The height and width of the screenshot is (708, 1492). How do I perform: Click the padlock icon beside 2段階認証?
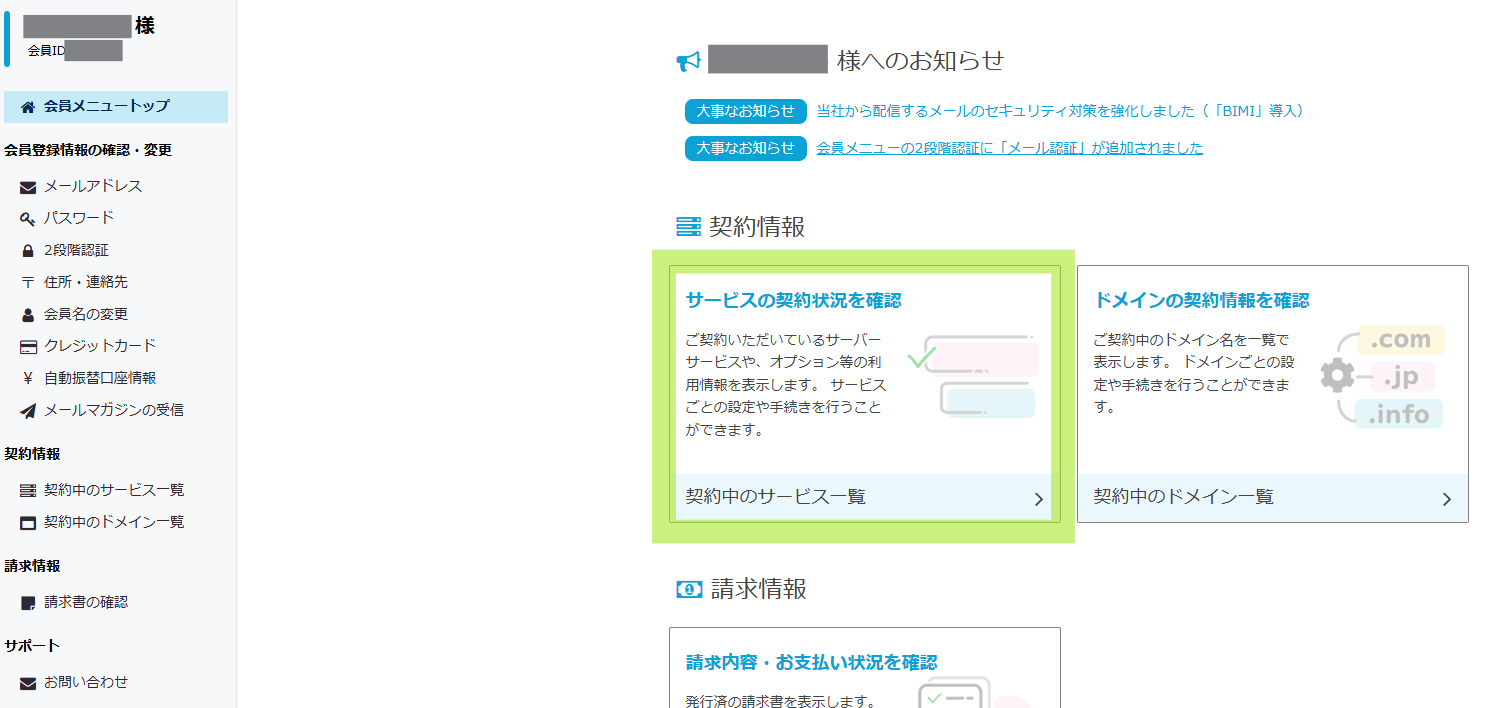pos(28,251)
